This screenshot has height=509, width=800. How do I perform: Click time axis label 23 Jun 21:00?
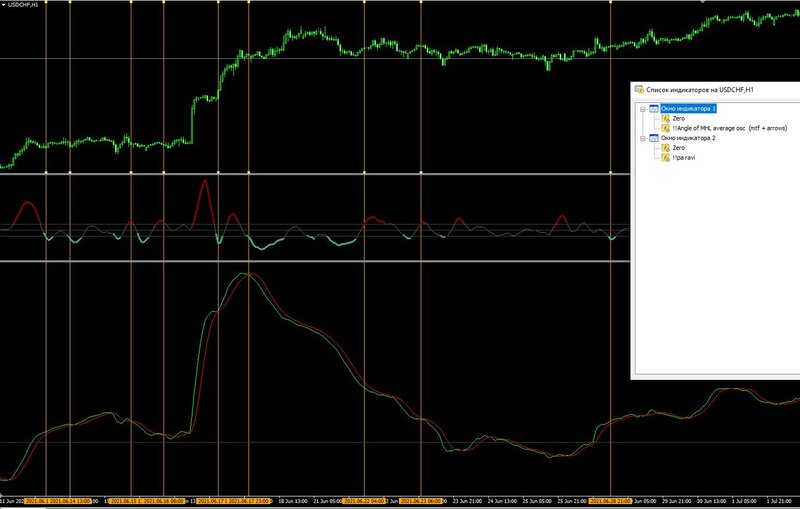point(467,501)
